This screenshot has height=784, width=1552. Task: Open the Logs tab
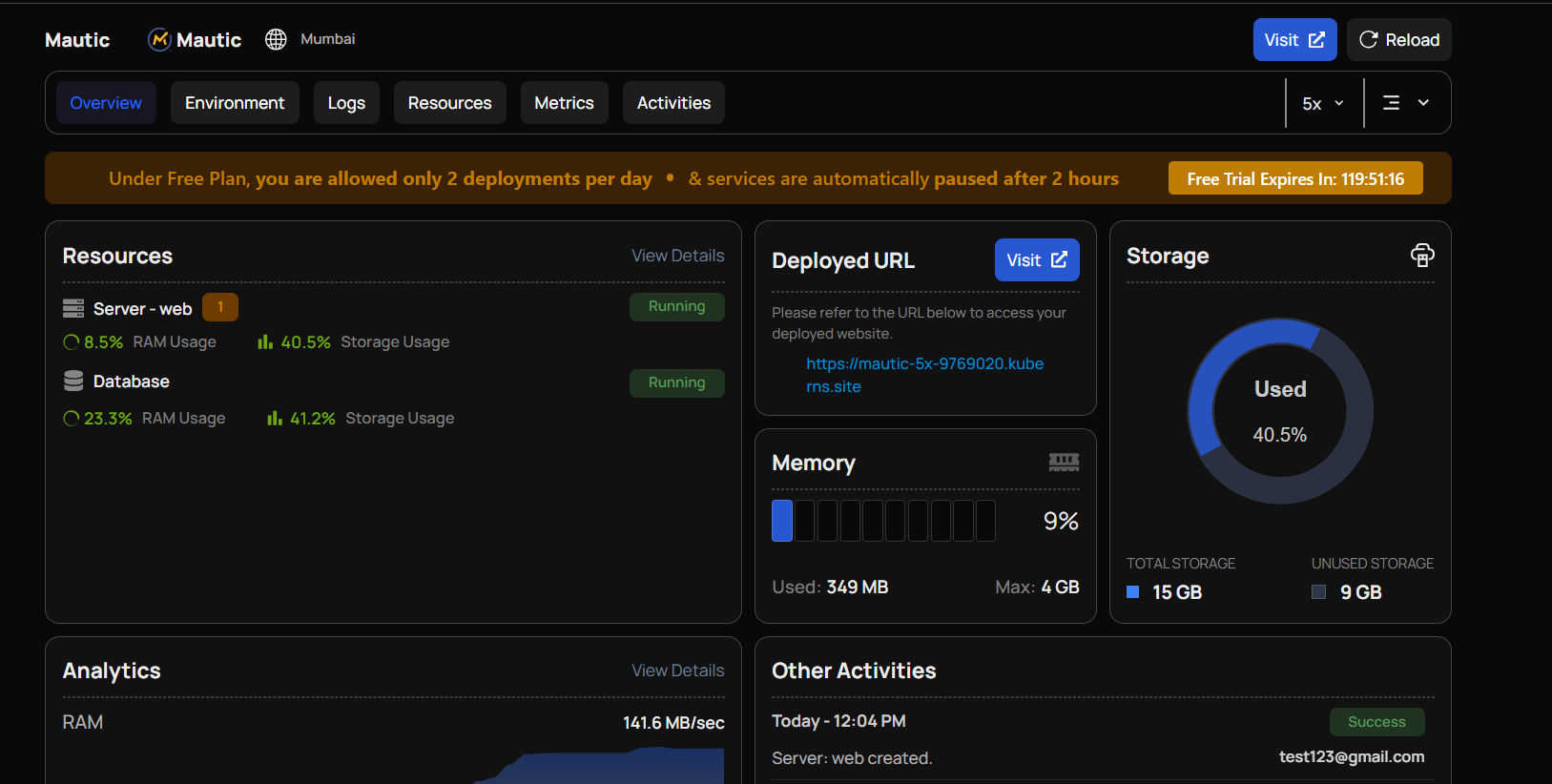(x=346, y=103)
